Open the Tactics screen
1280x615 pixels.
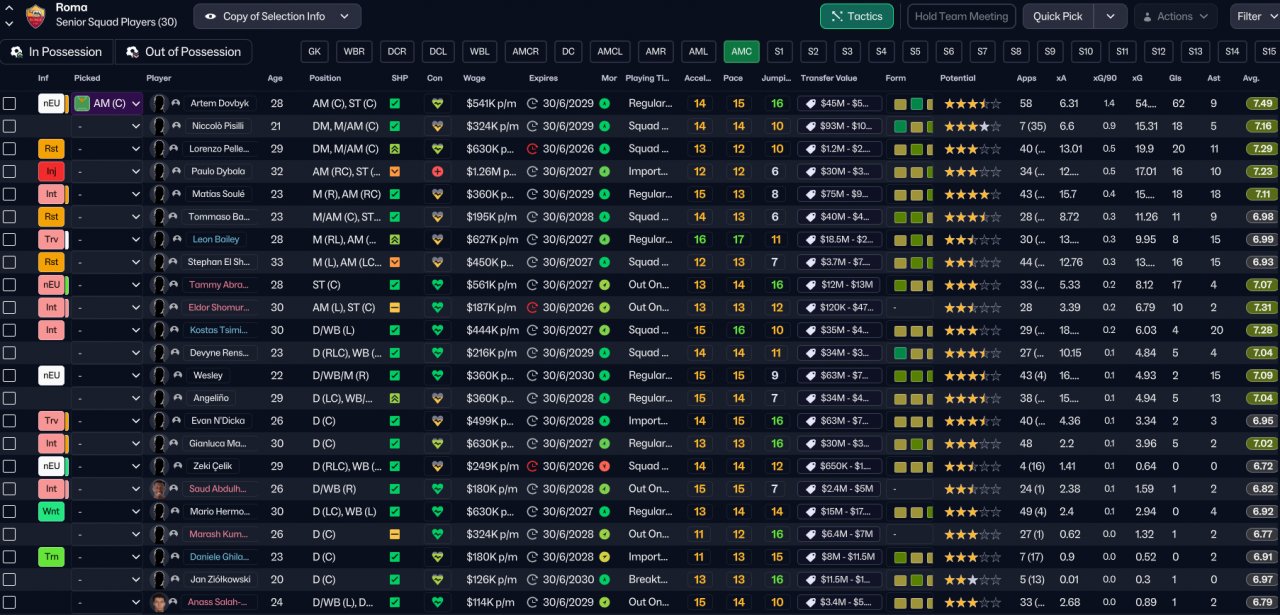[x=857, y=16]
